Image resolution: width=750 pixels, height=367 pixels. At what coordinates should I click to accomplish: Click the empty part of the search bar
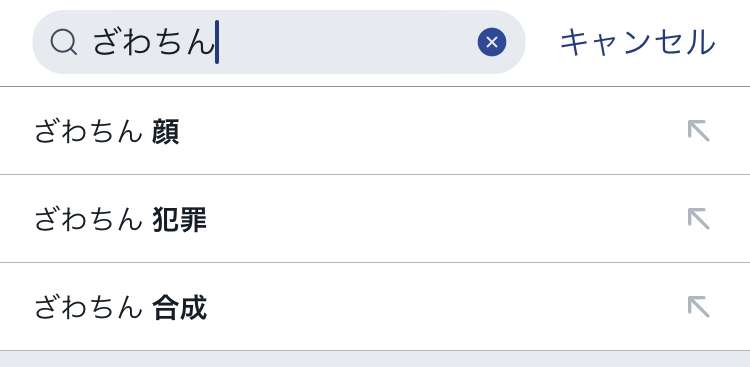[x=347, y=43]
